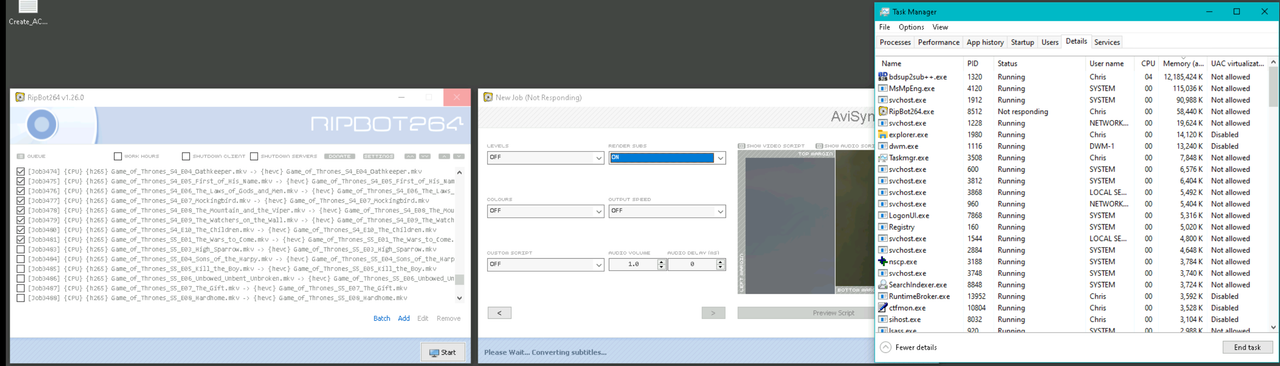Check job S5_E03_High_Sparrow

tap(22, 250)
